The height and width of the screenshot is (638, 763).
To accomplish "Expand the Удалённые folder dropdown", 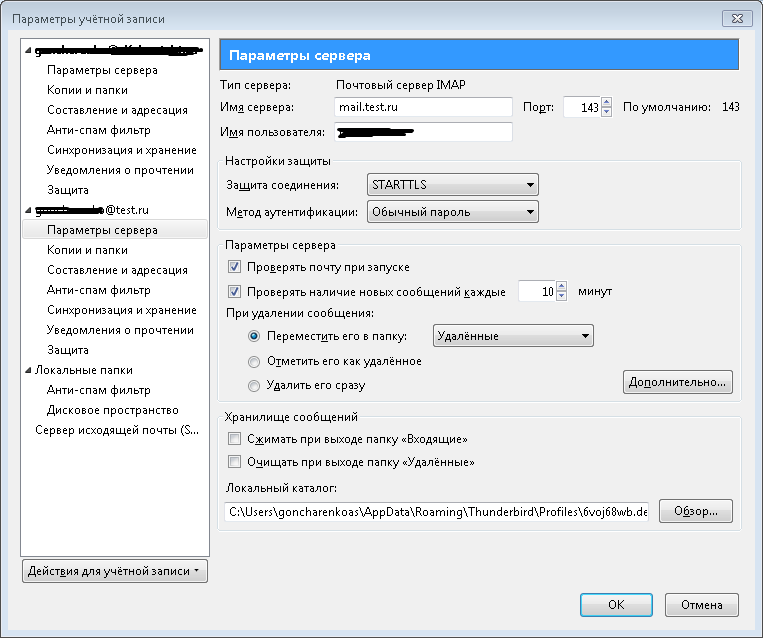I will pyautogui.click(x=513, y=336).
